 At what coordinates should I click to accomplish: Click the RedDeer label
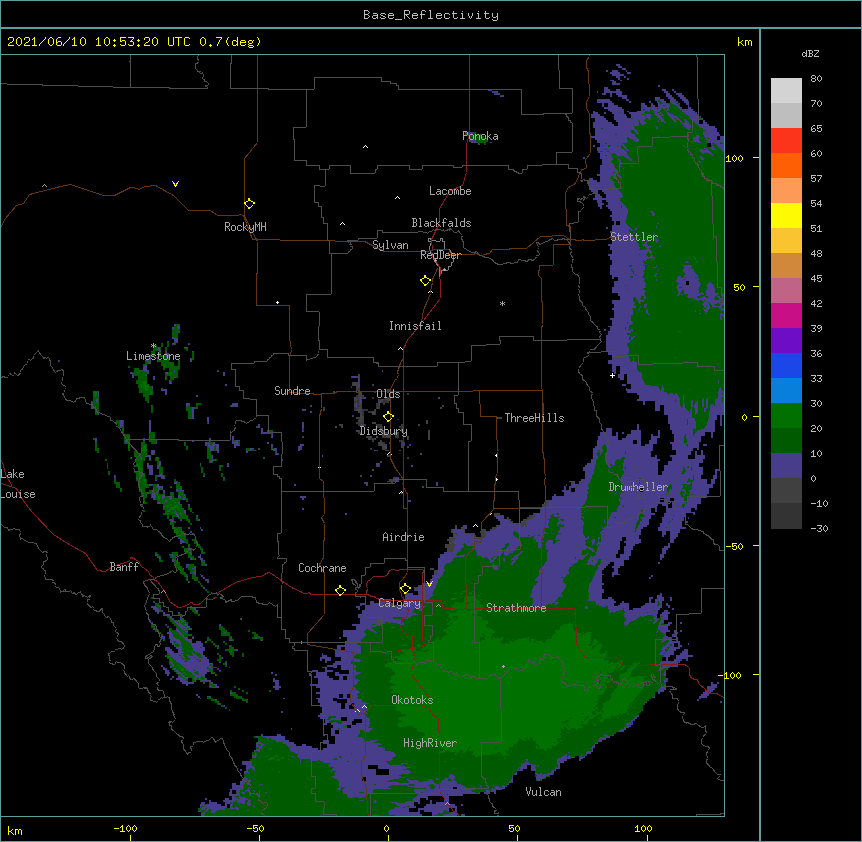tap(440, 256)
